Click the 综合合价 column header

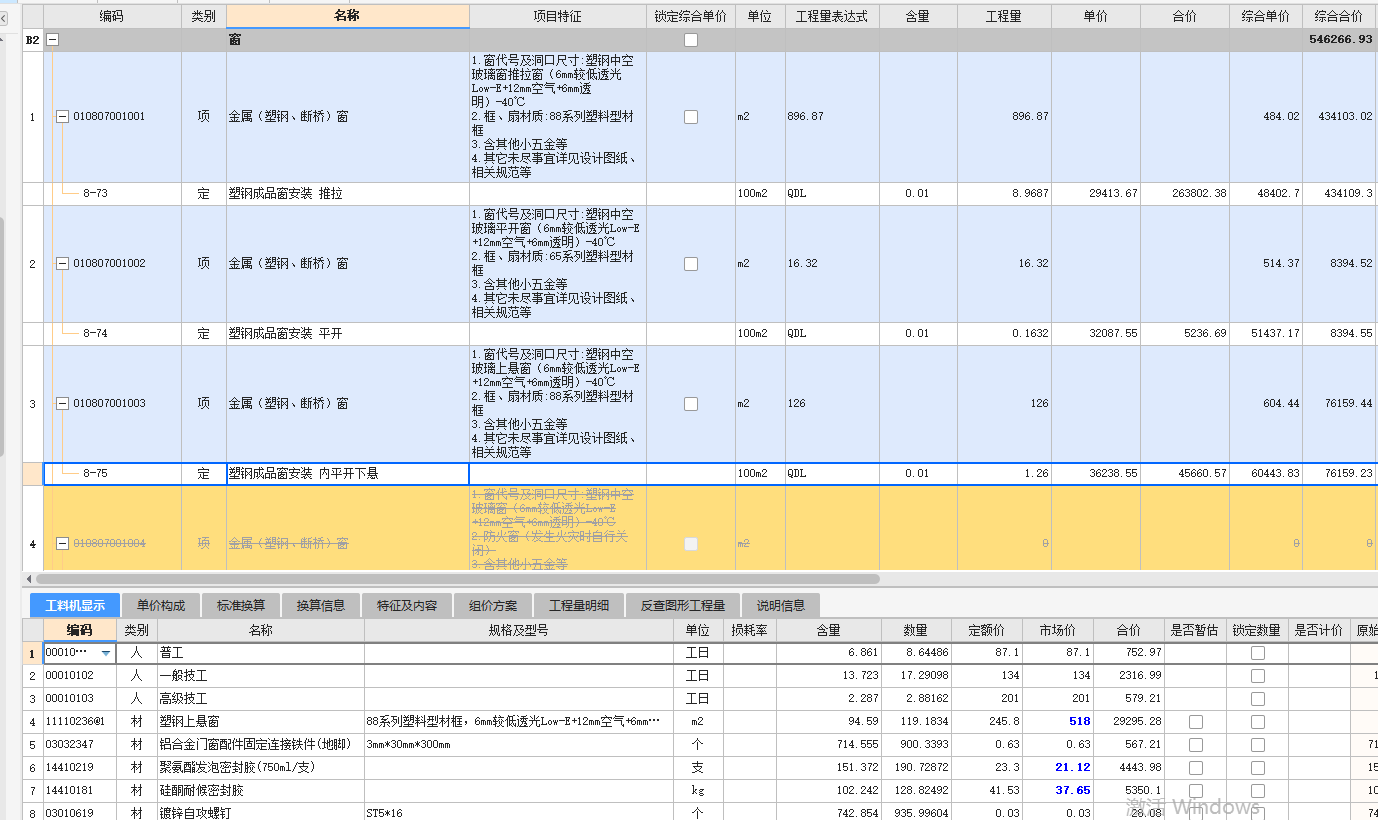pyautogui.click(x=1340, y=17)
